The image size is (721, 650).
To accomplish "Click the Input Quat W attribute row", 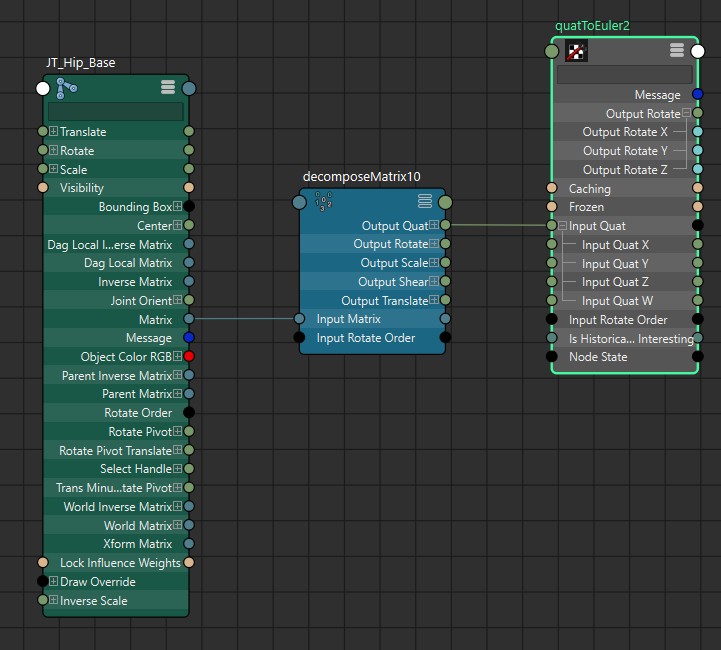I will (624, 301).
